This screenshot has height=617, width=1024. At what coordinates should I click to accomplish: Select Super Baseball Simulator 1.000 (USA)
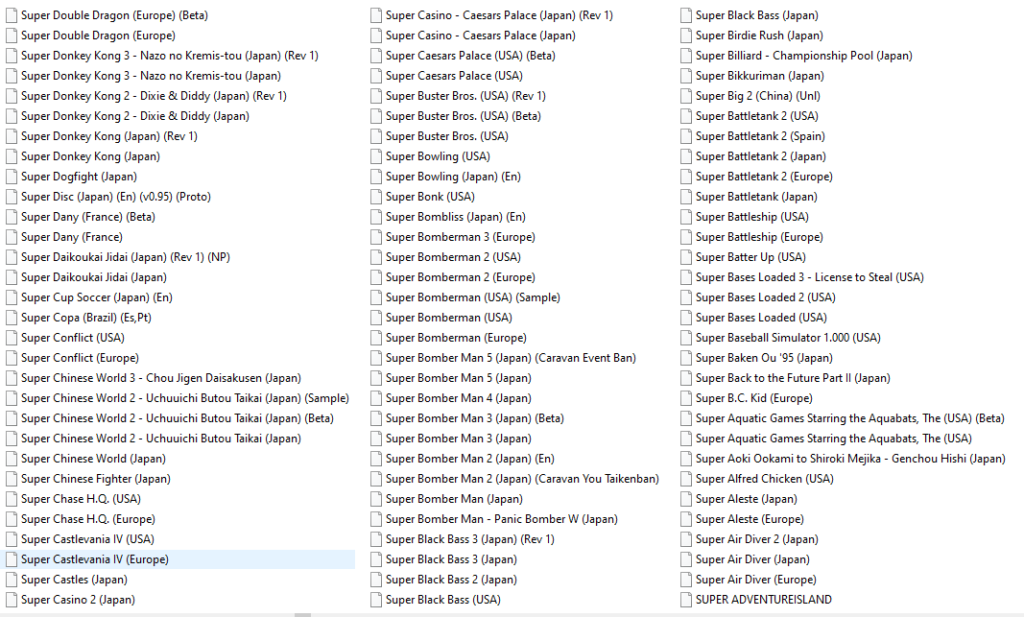point(788,338)
